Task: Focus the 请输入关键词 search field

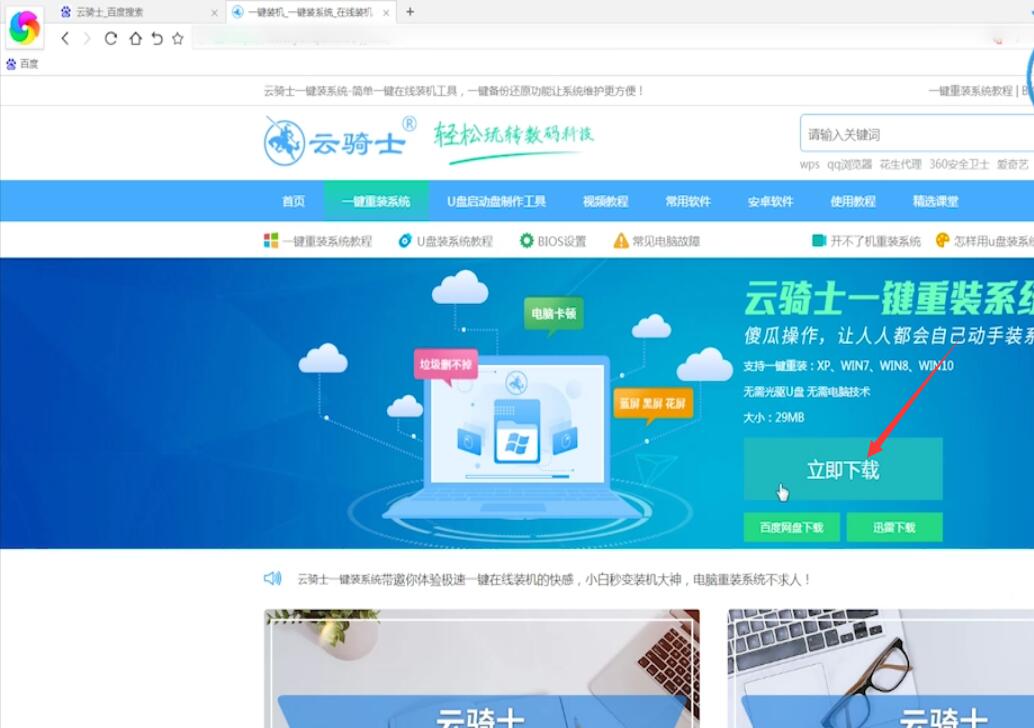Action: tap(917, 135)
